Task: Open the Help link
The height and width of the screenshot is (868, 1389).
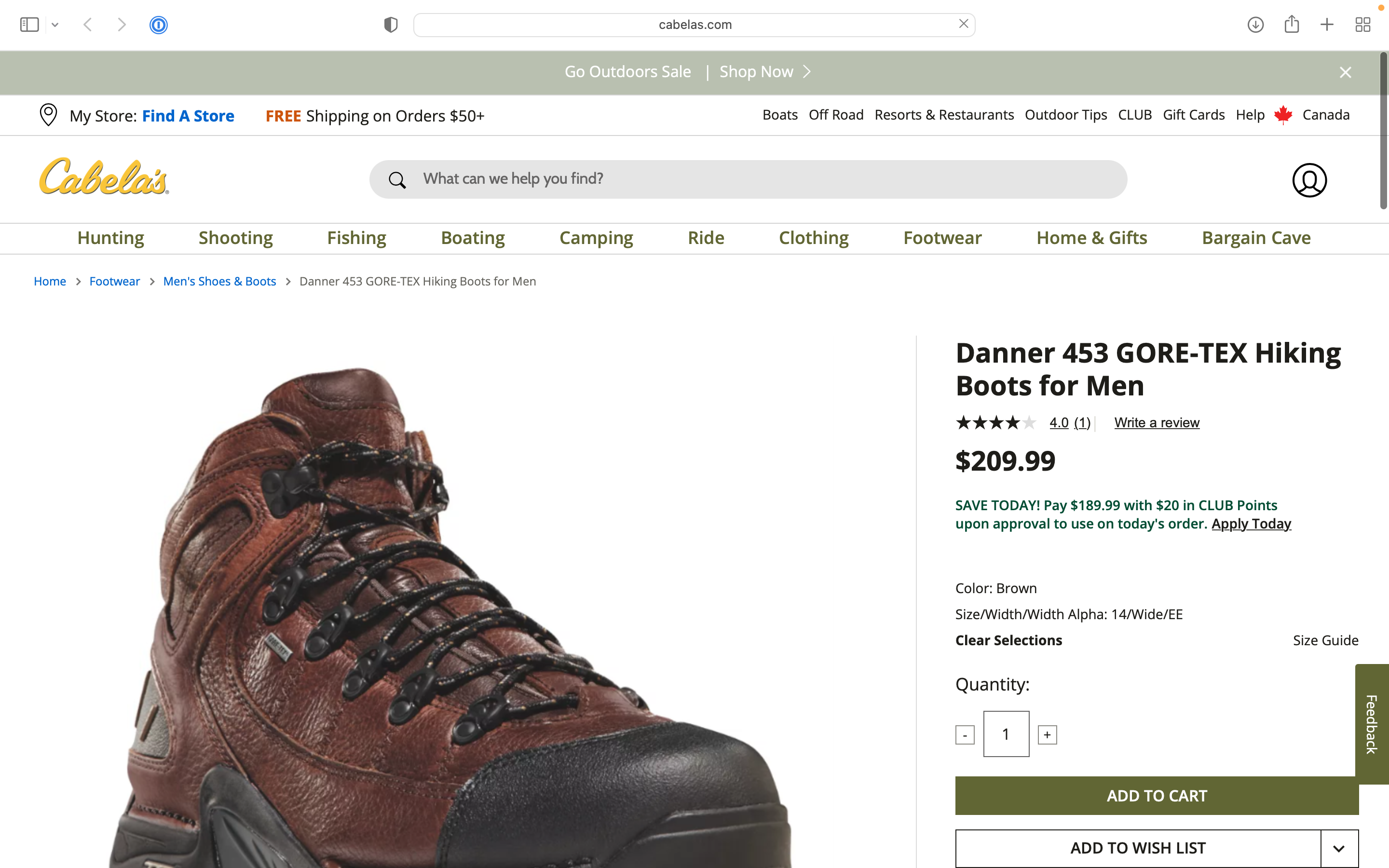Action: point(1250,115)
